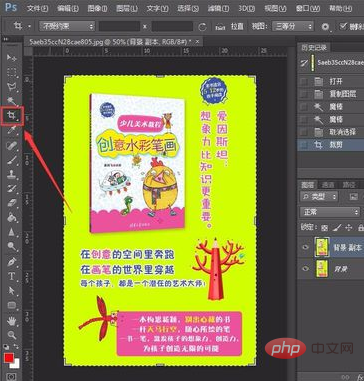This screenshot has width=364, height=381.
Task: Select the Move tool
Action: (12, 57)
